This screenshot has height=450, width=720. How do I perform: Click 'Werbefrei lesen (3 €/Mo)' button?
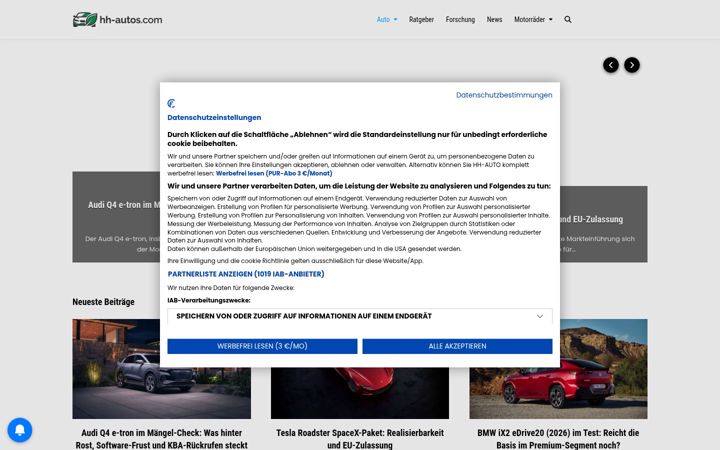(x=262, y=346)
